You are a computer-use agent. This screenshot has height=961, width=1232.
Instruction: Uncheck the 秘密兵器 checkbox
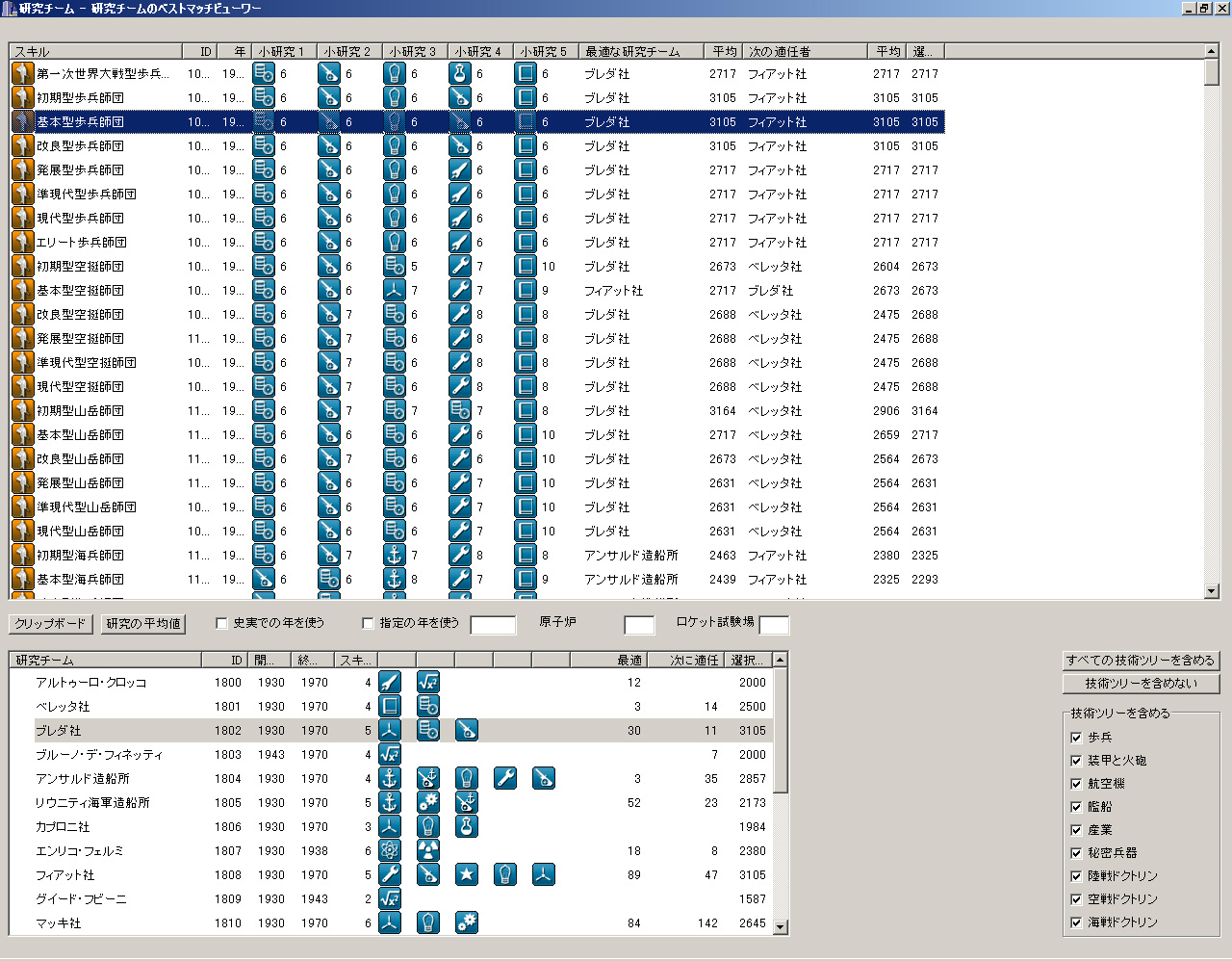coord(1076,853)
